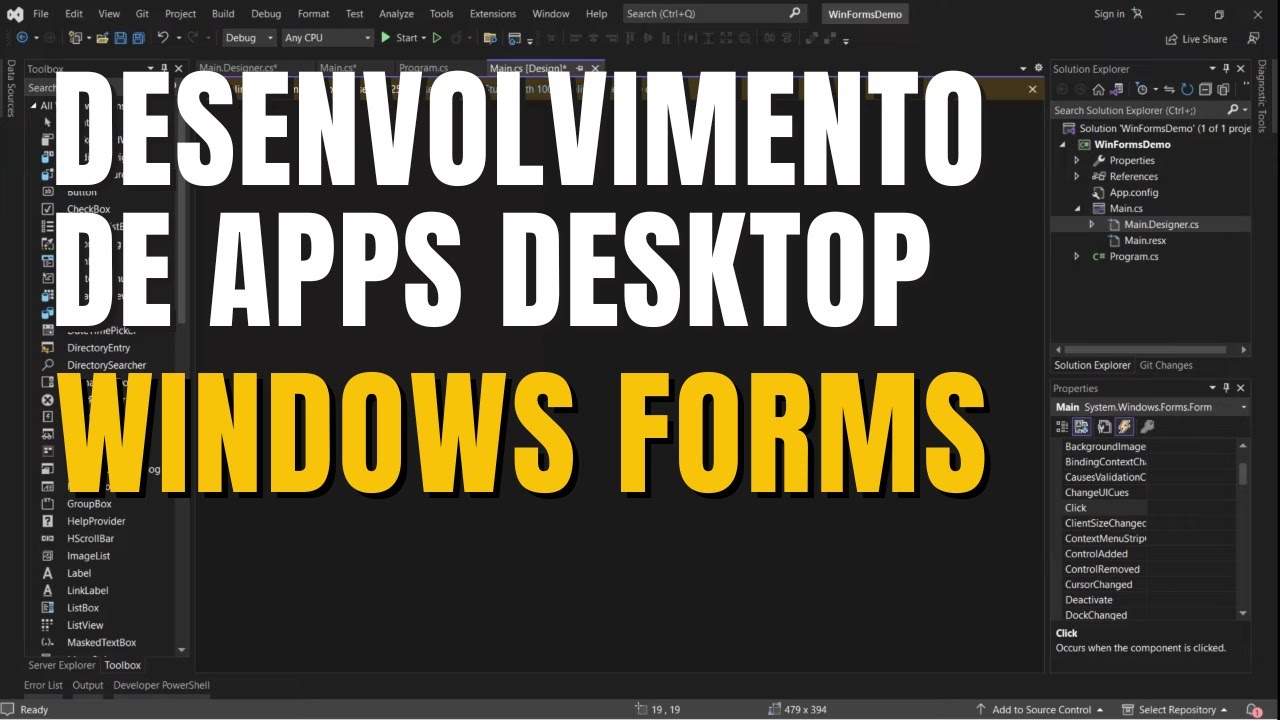Expand the Main.Designer.cs node
The image size is (1280, 720).
click(1092, 224)
